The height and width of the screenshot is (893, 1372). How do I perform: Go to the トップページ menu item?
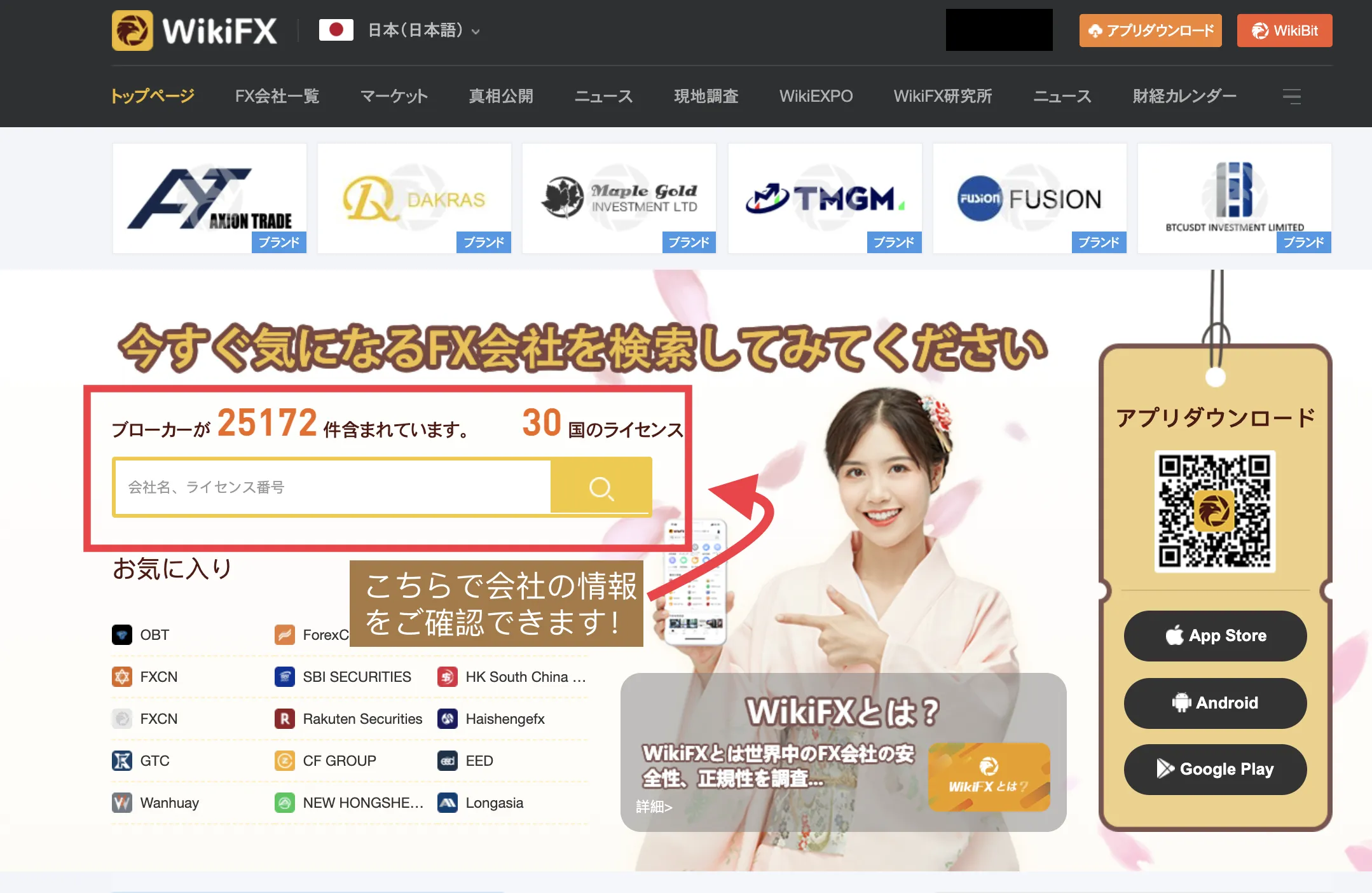pyautogui.click(x=153, y=96)
